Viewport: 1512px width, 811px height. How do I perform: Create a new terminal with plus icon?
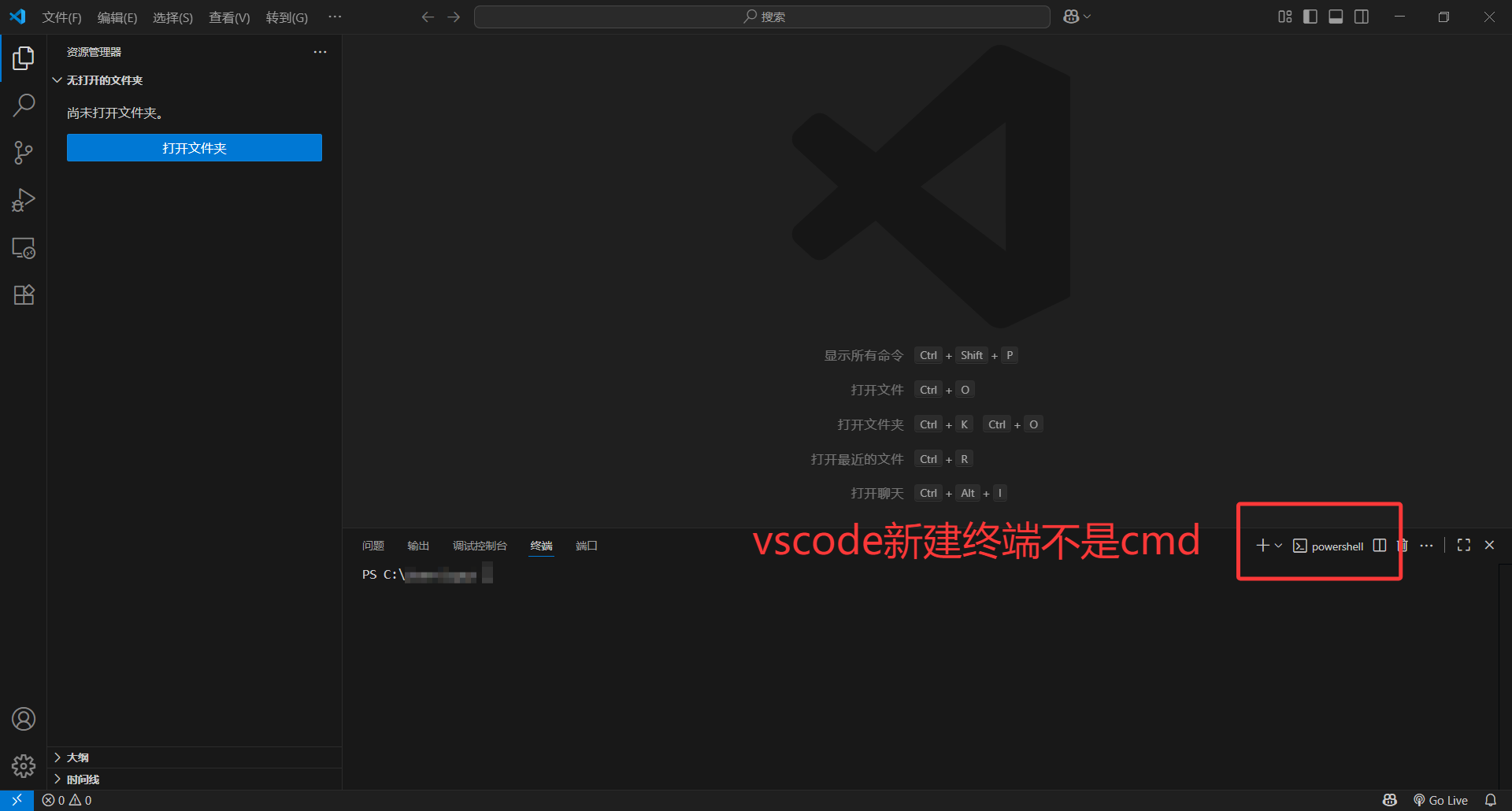[1262, 546]
